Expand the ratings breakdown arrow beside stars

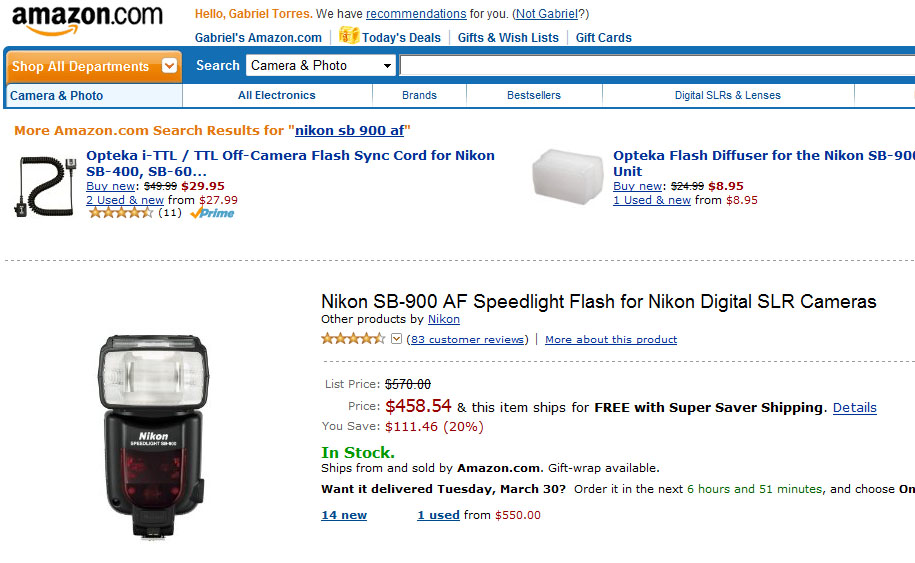click(x=396, y=339)
